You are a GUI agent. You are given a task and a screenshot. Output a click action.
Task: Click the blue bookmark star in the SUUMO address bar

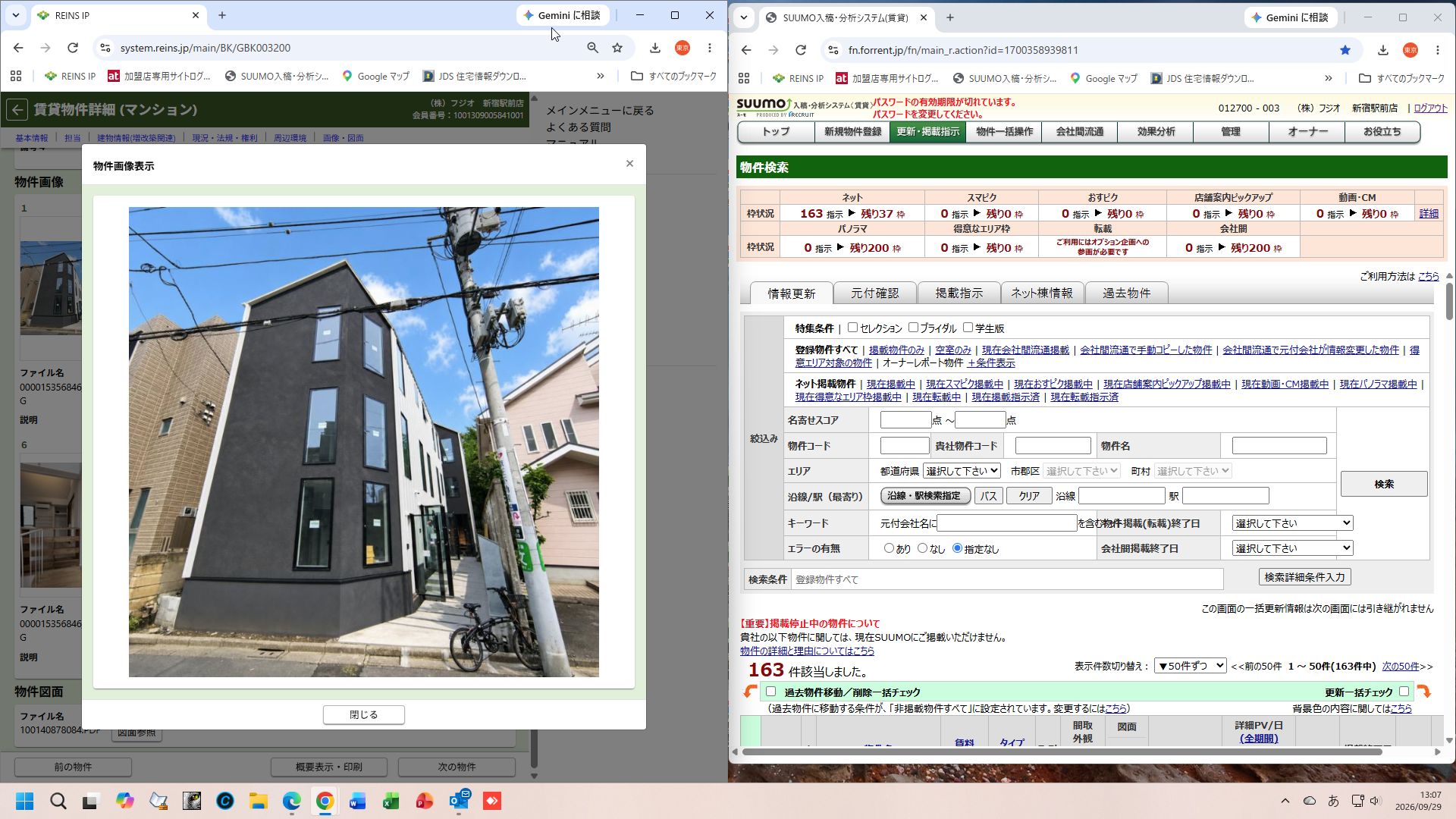coord(1345,50)
